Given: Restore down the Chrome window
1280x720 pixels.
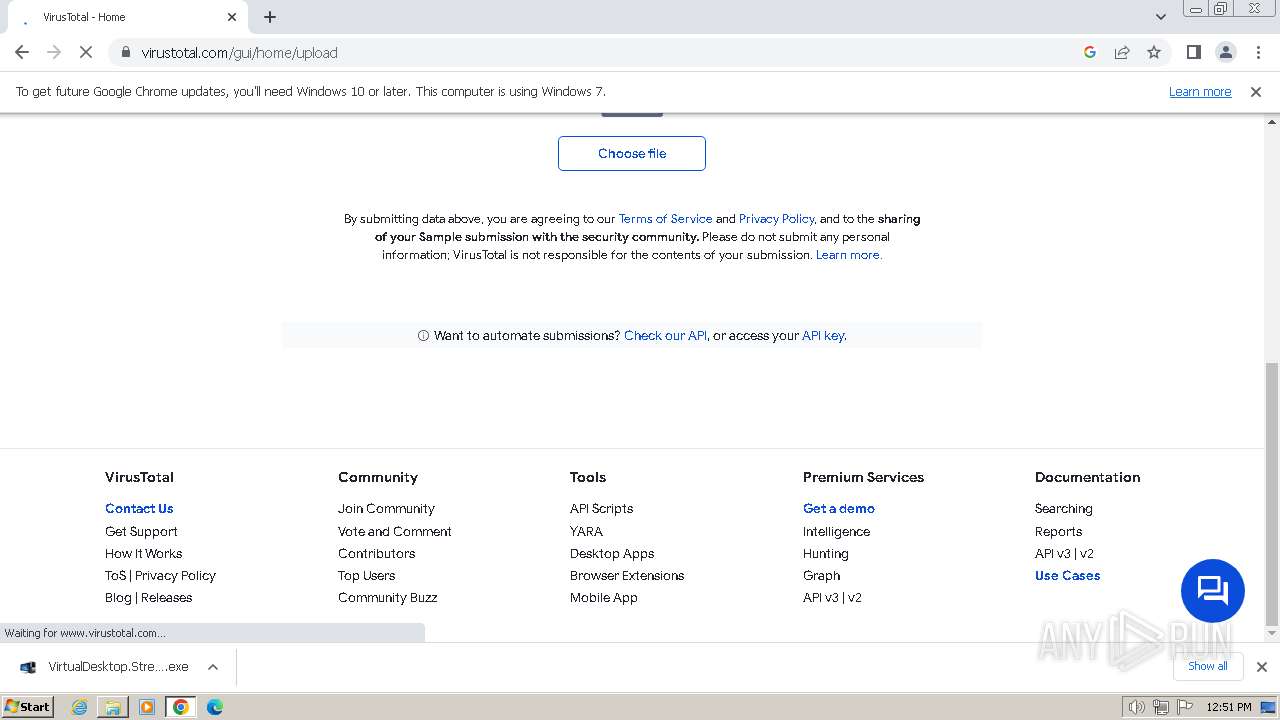Looking at the screenshot, I should 1221,9.
